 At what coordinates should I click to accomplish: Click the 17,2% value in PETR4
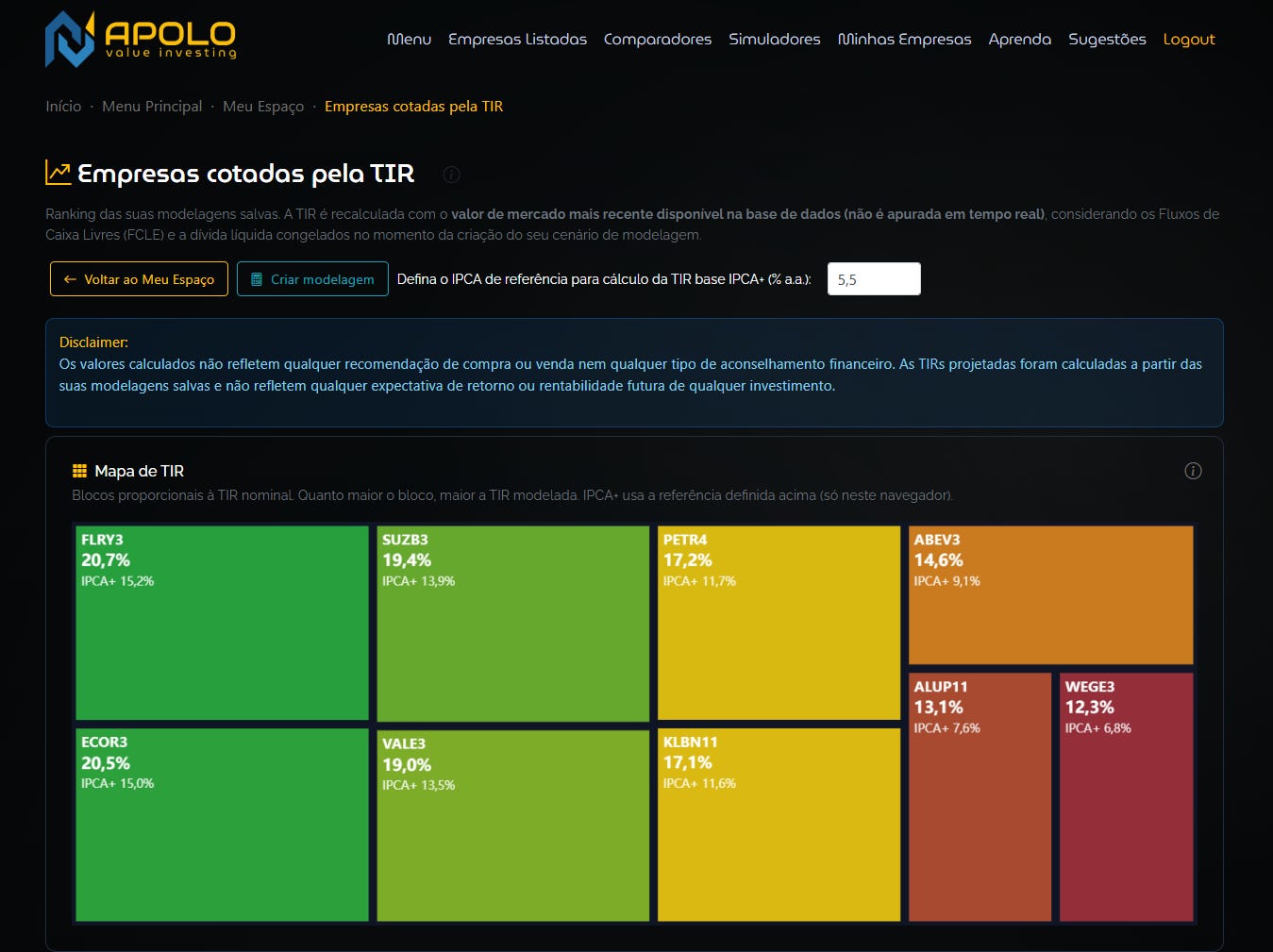pyautogui.click(x=688, y=560)
